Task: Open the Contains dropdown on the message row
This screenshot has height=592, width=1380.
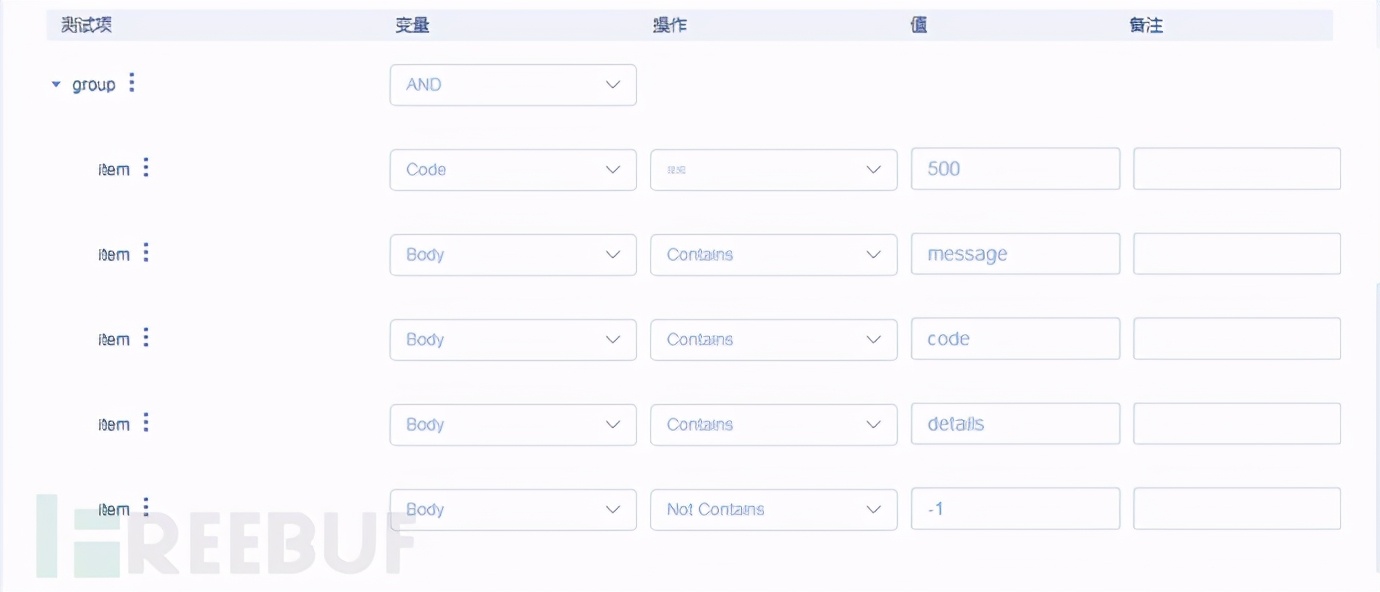Action: tap(773, 254)
